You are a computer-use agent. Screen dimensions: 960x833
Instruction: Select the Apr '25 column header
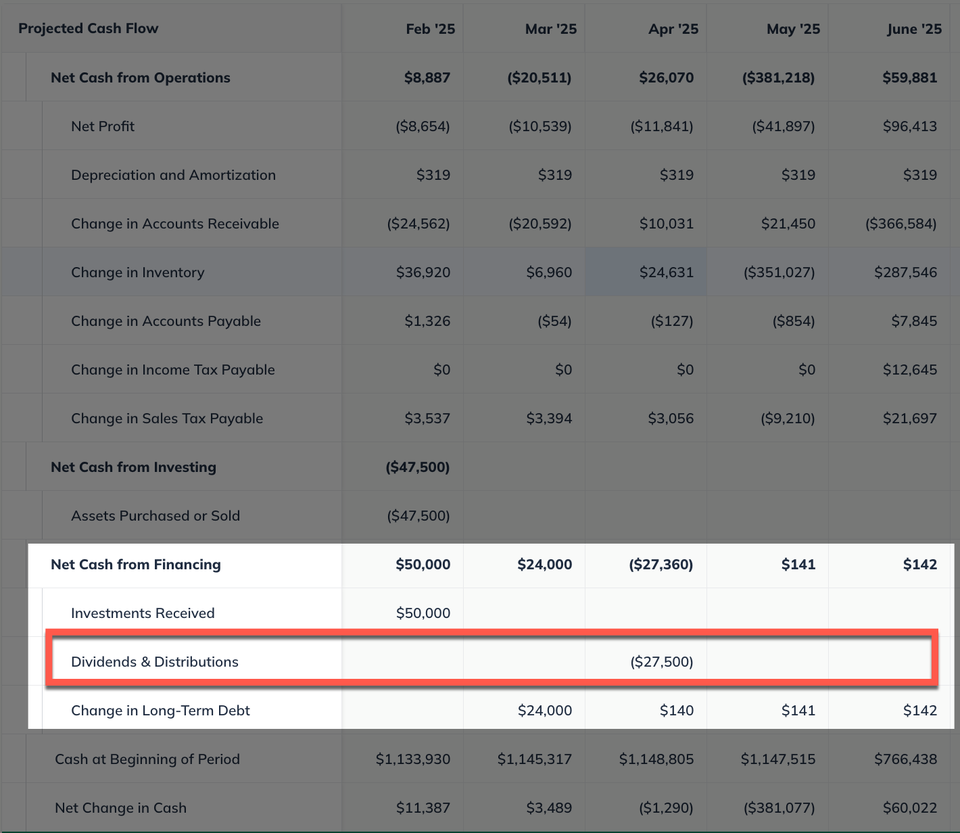coord(673,29)
